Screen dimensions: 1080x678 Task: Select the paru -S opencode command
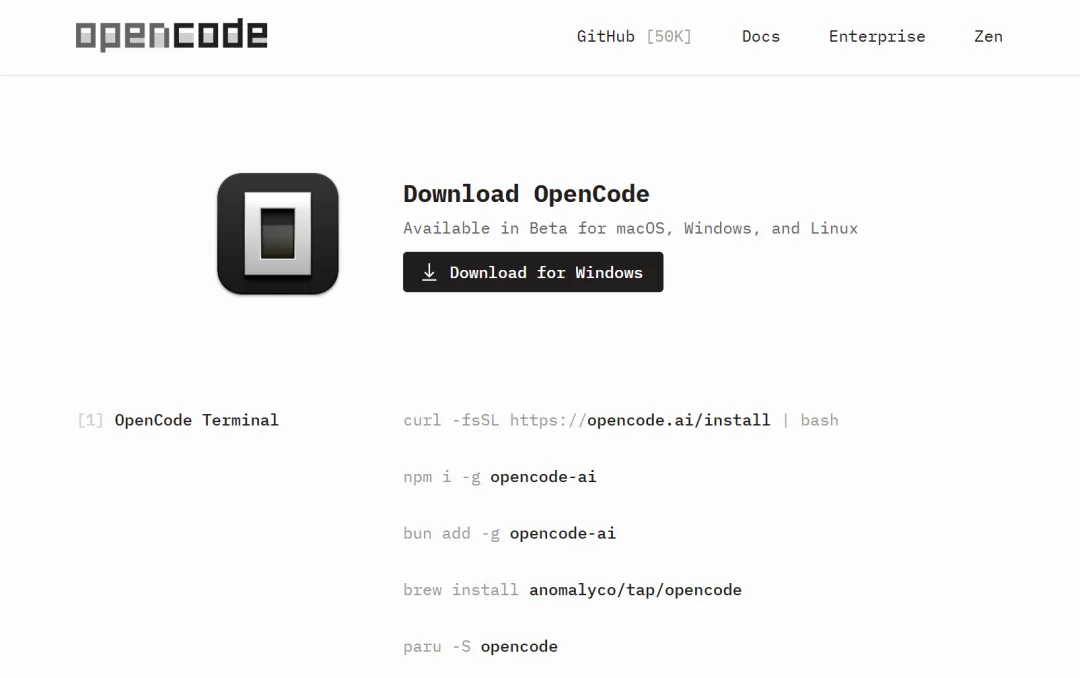480,646
